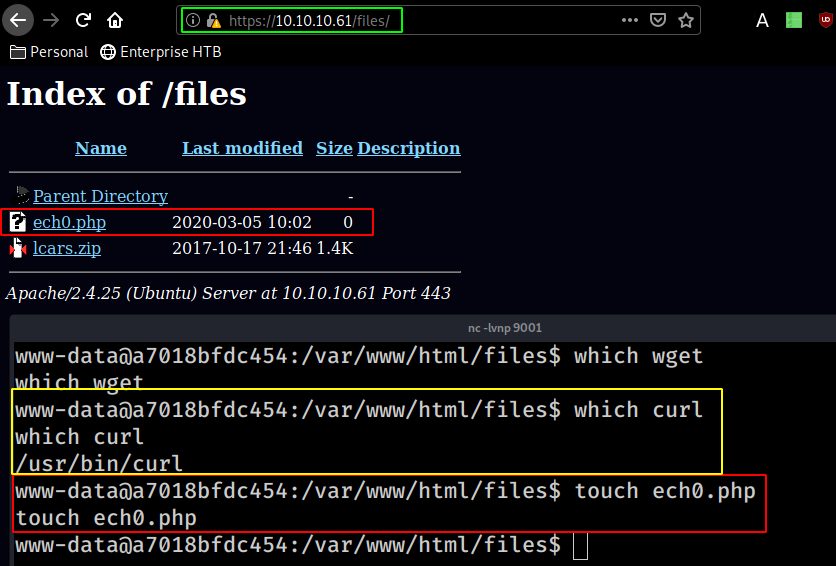This screenshot has height=566, width=836.
Task: Click the browser Back arrow button
Action: (x=20, y=20)
